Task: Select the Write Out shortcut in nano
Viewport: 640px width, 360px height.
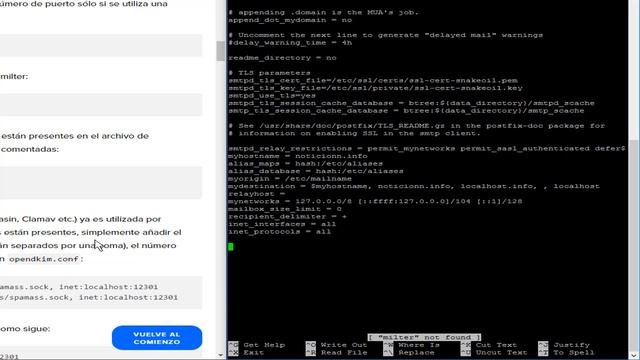Action: pos(336,345)
